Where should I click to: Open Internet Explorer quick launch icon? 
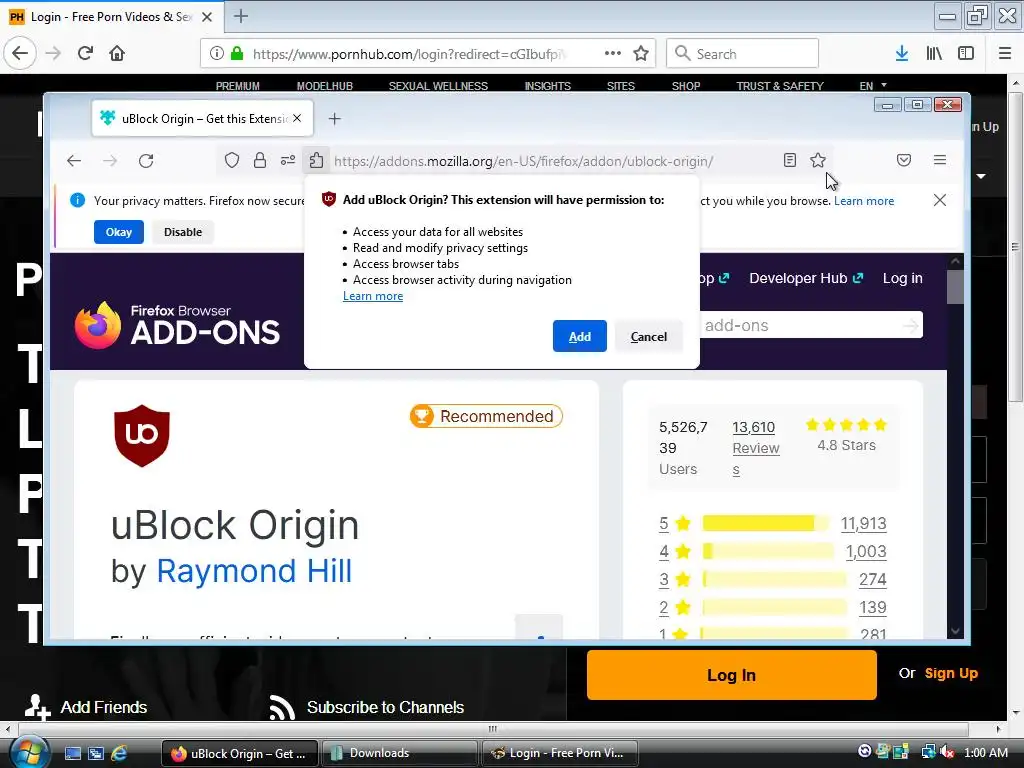(x=119, y=753)
